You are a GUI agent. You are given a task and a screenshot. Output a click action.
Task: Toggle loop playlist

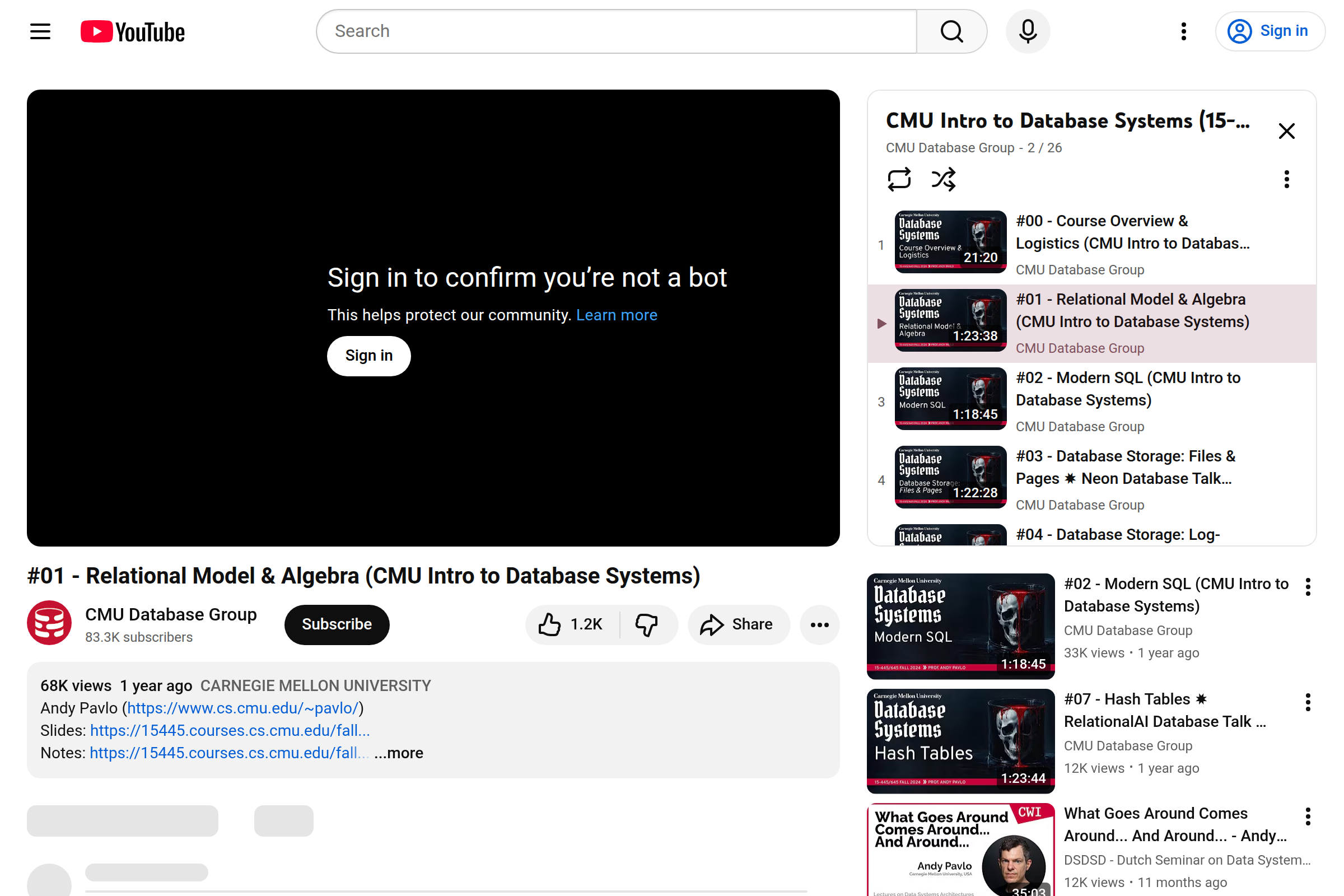(899, 179)
